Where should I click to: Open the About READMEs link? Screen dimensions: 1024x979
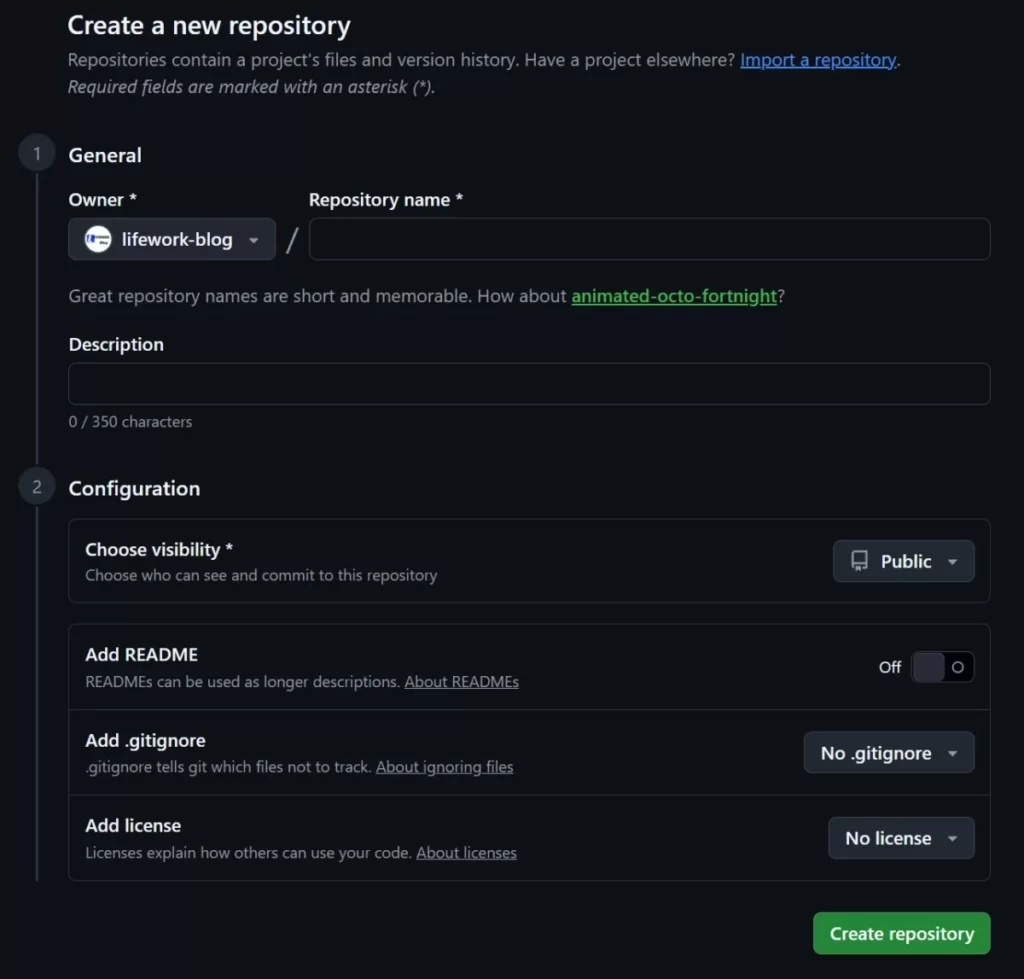pyautogui.click(x=461, y=682)
